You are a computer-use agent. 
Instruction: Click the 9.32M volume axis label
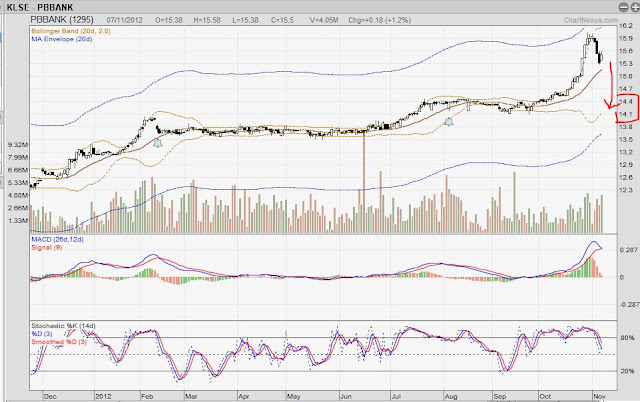pos(18,145)
